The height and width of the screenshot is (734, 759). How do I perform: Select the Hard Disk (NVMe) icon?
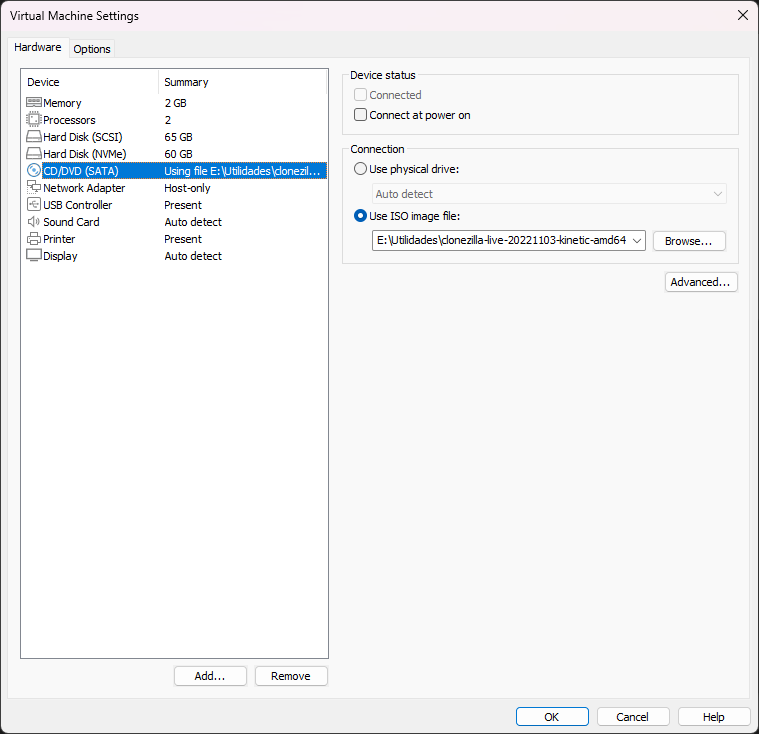33,154
